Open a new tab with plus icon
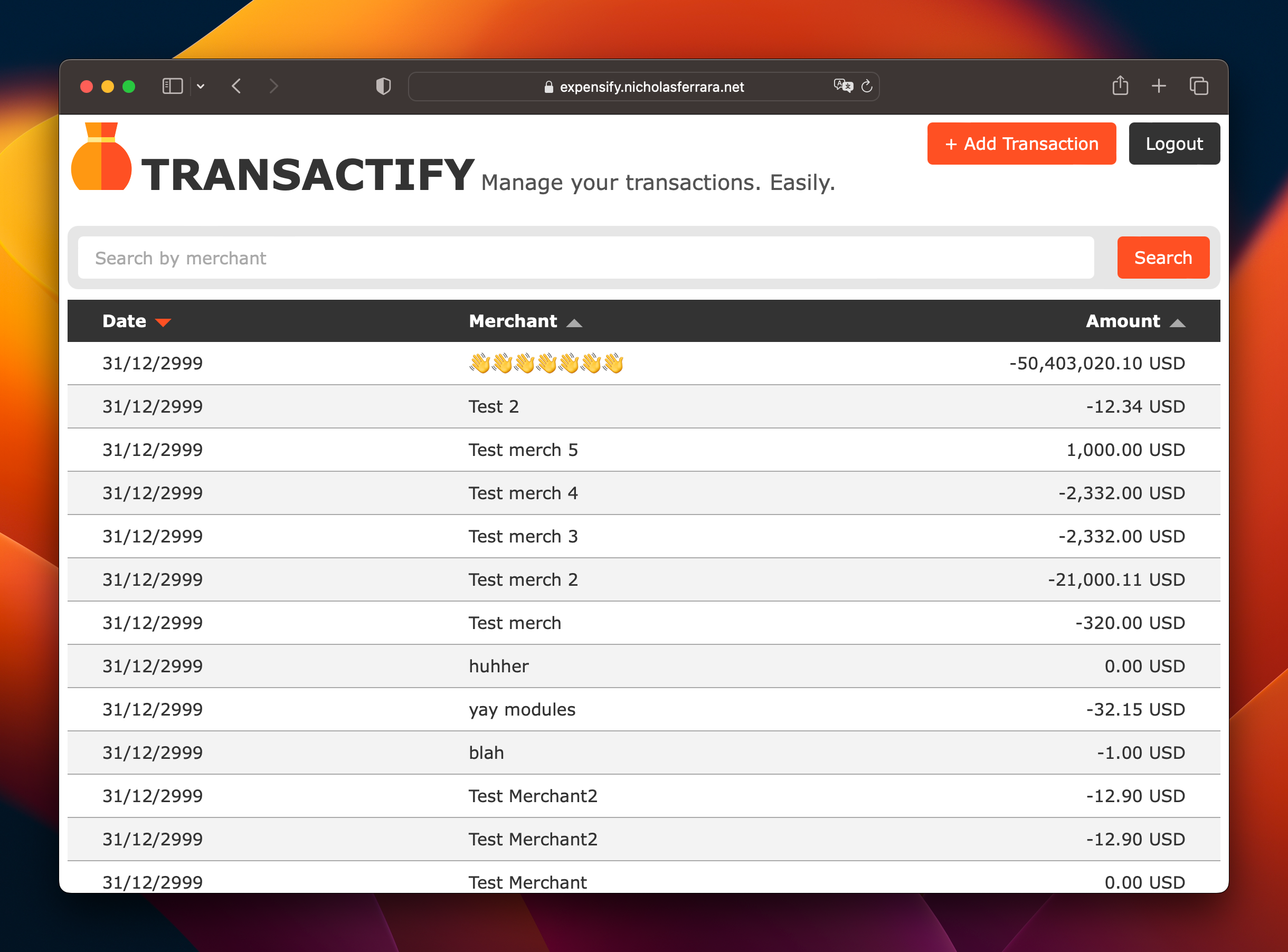Screen dimensions: 1288x952 [1158, 87]
